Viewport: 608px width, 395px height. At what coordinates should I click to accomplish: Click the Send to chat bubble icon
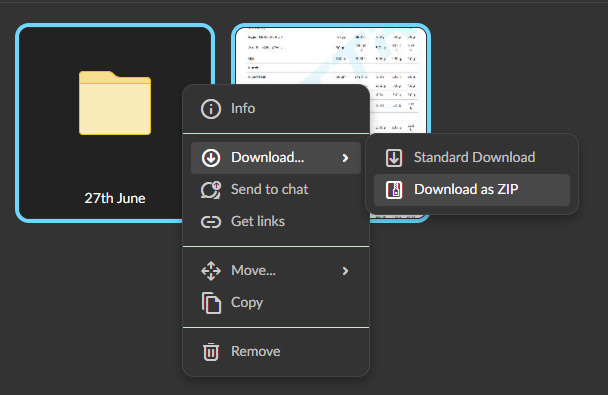click(211, 190)
